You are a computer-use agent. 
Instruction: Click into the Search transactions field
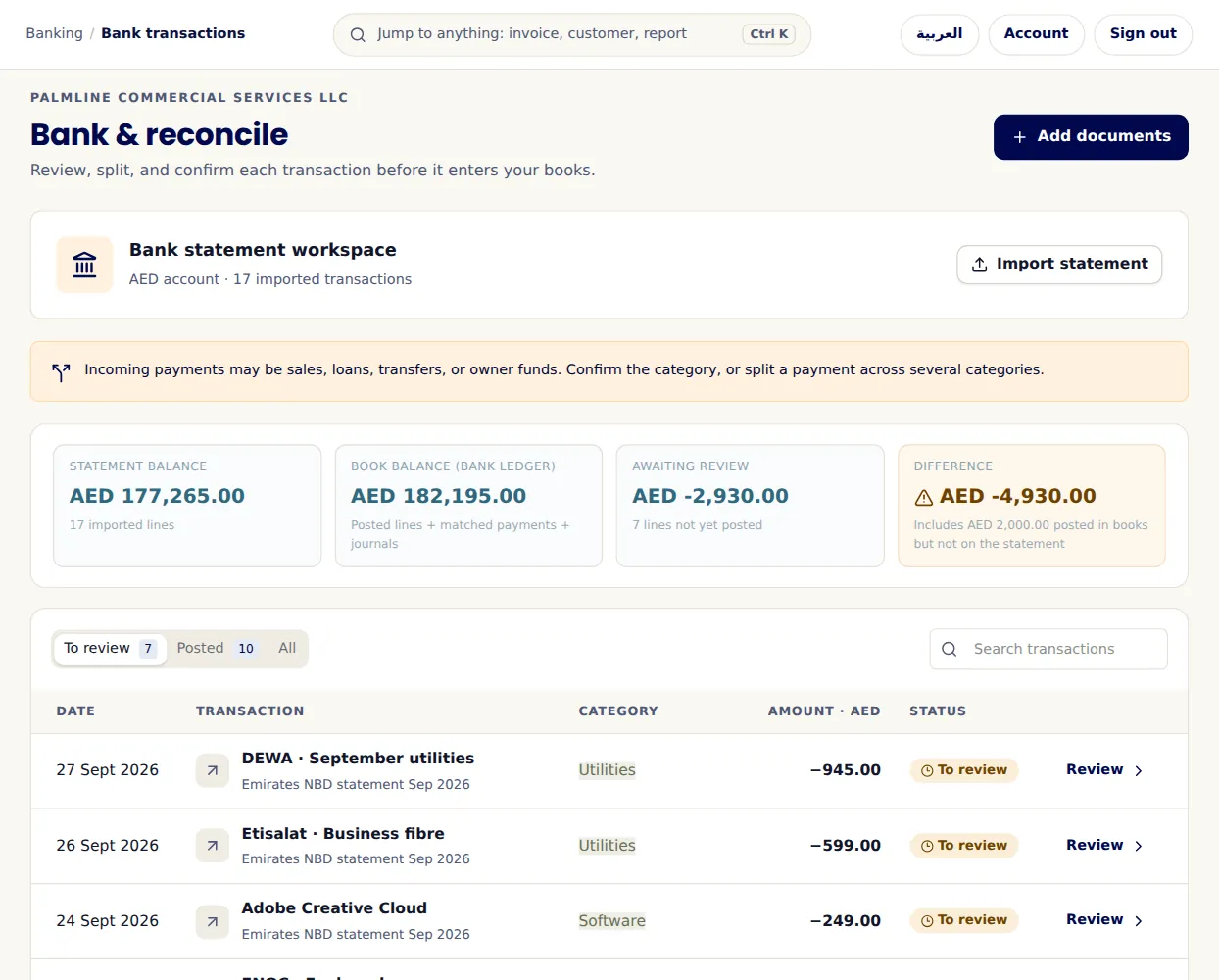click(1048, 649)
